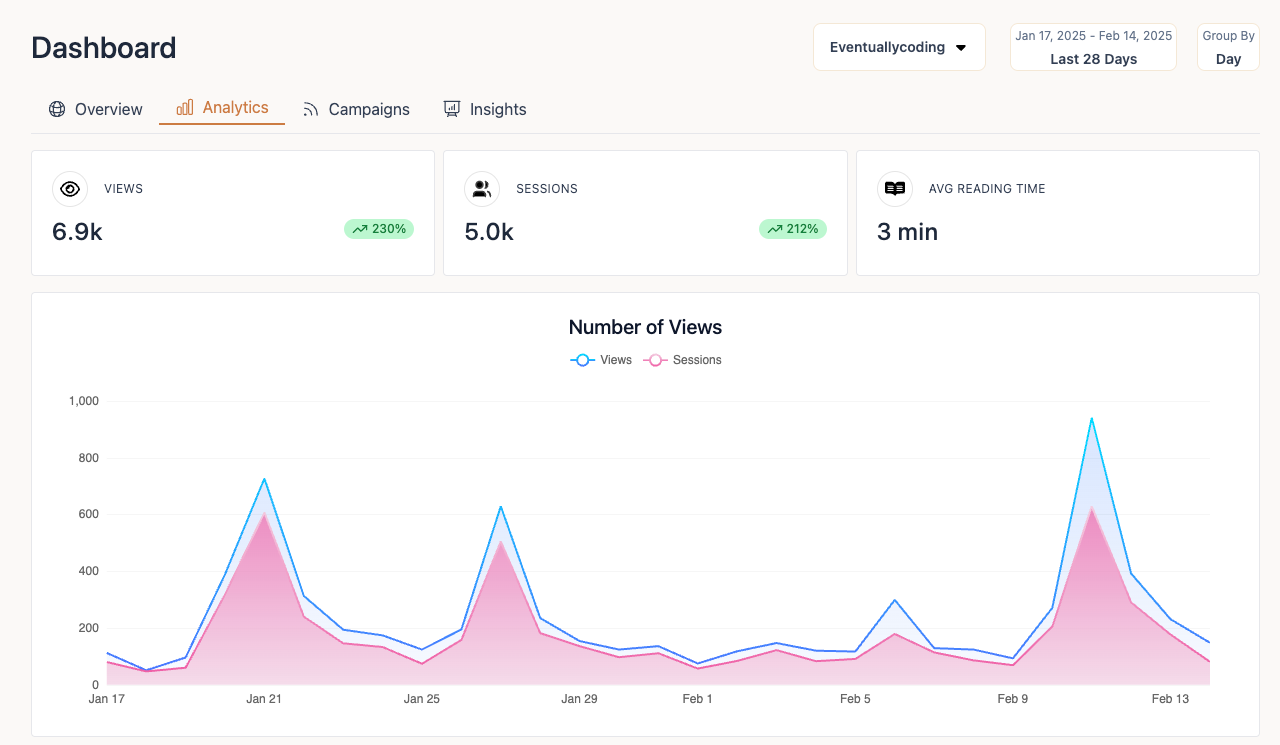Select the bar chart icon on Analytics tab

[184, 107]
